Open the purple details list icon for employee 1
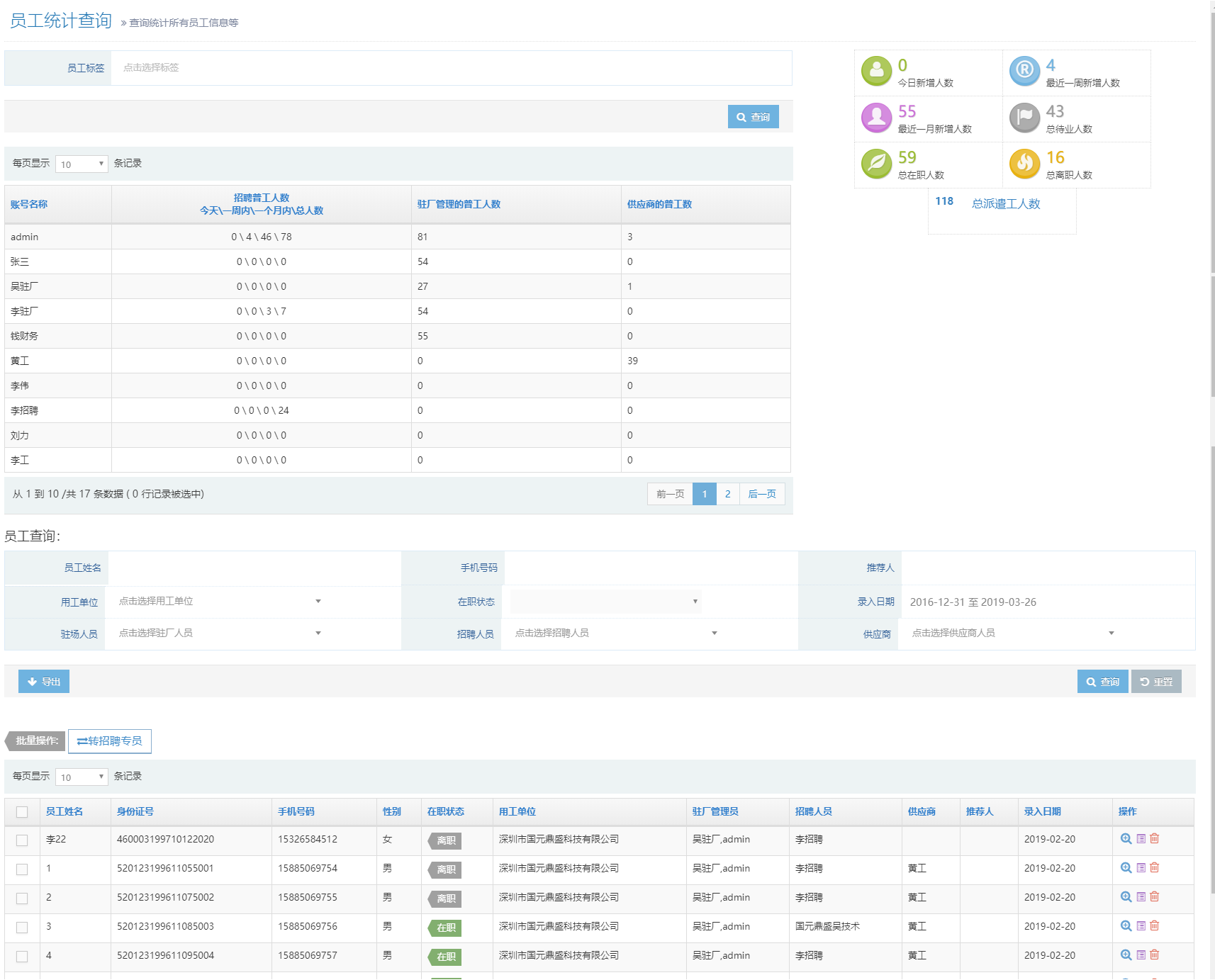The width and height of the screenshot is (1215, 980). (1141, 867)
